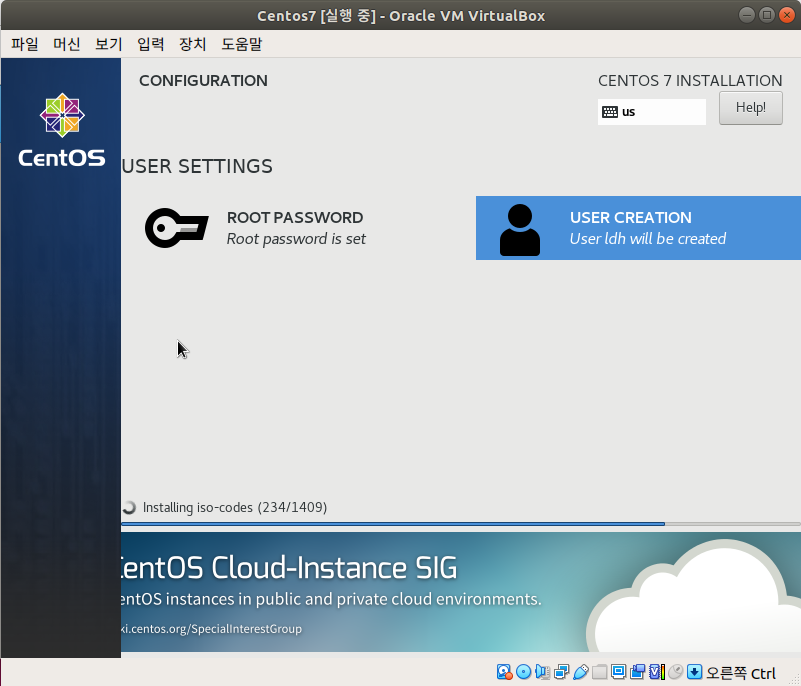Click the installation progress bar
Viewport: 801px width, 686px height.
(x=461, y=524)
